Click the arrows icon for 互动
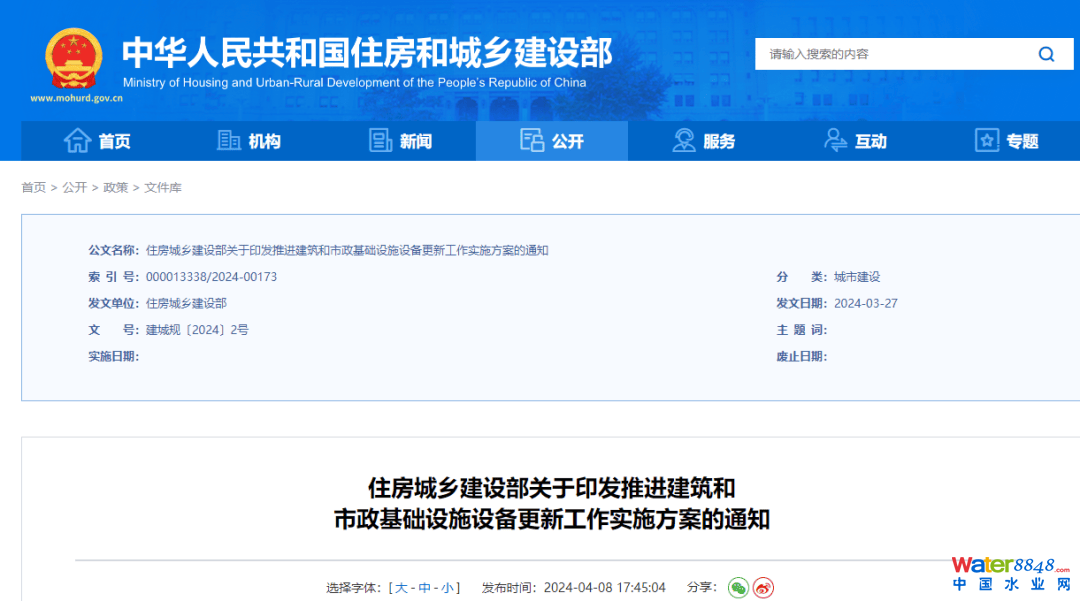Viewport: 1080px width, 601px height. [x=835, y=141]
